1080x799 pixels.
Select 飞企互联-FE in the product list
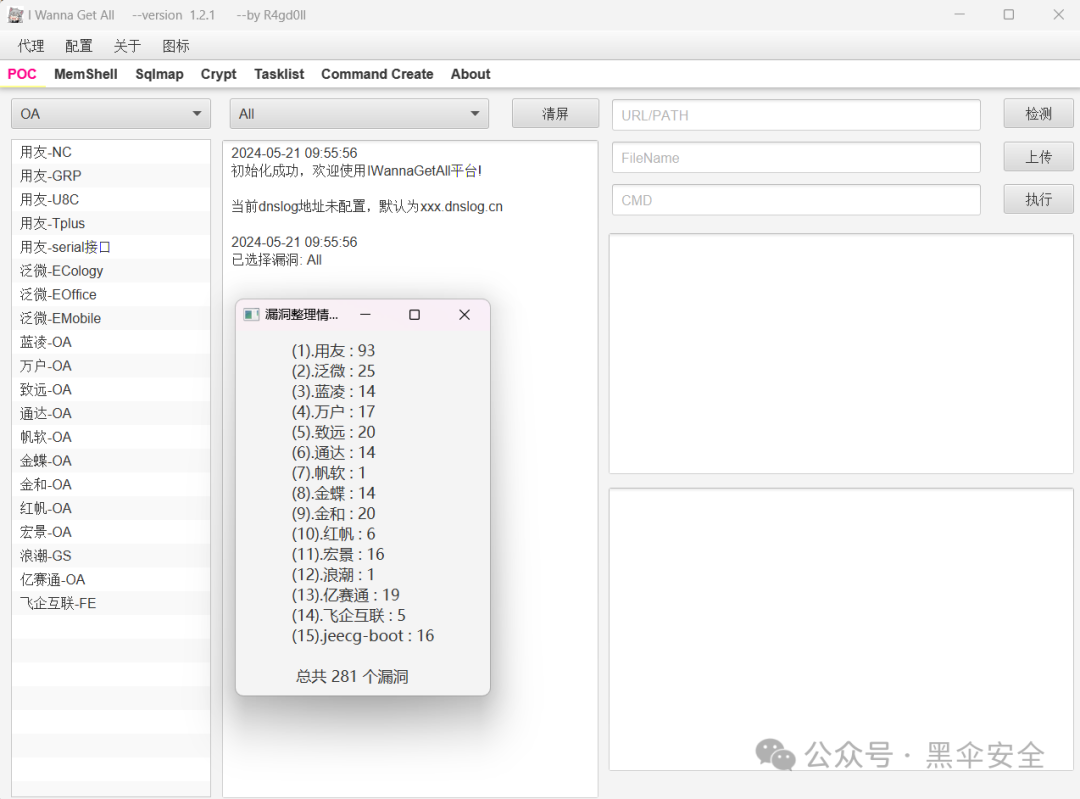pos(111,603)
